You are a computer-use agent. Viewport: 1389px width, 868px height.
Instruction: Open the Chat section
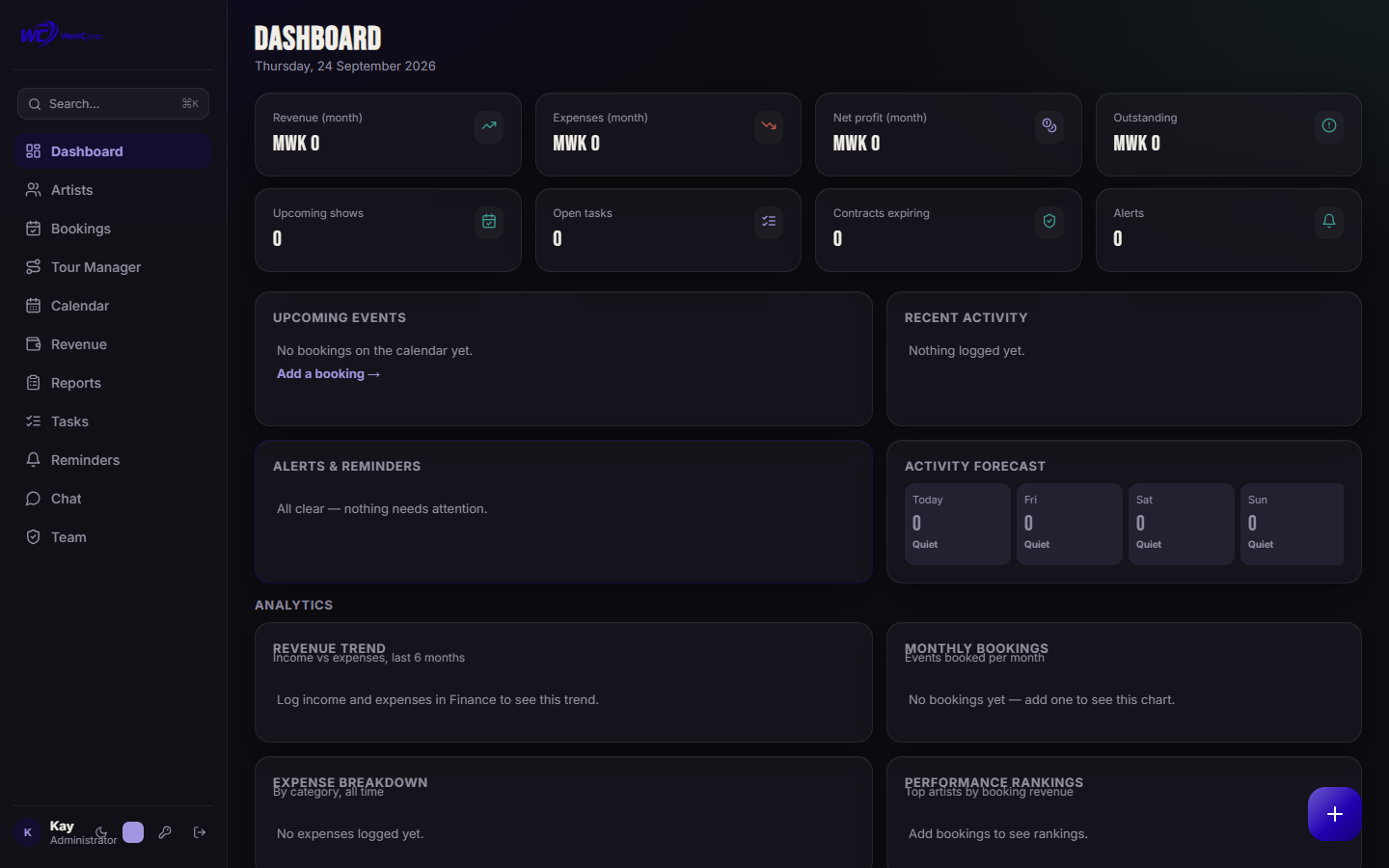click(x=113, y=499)
